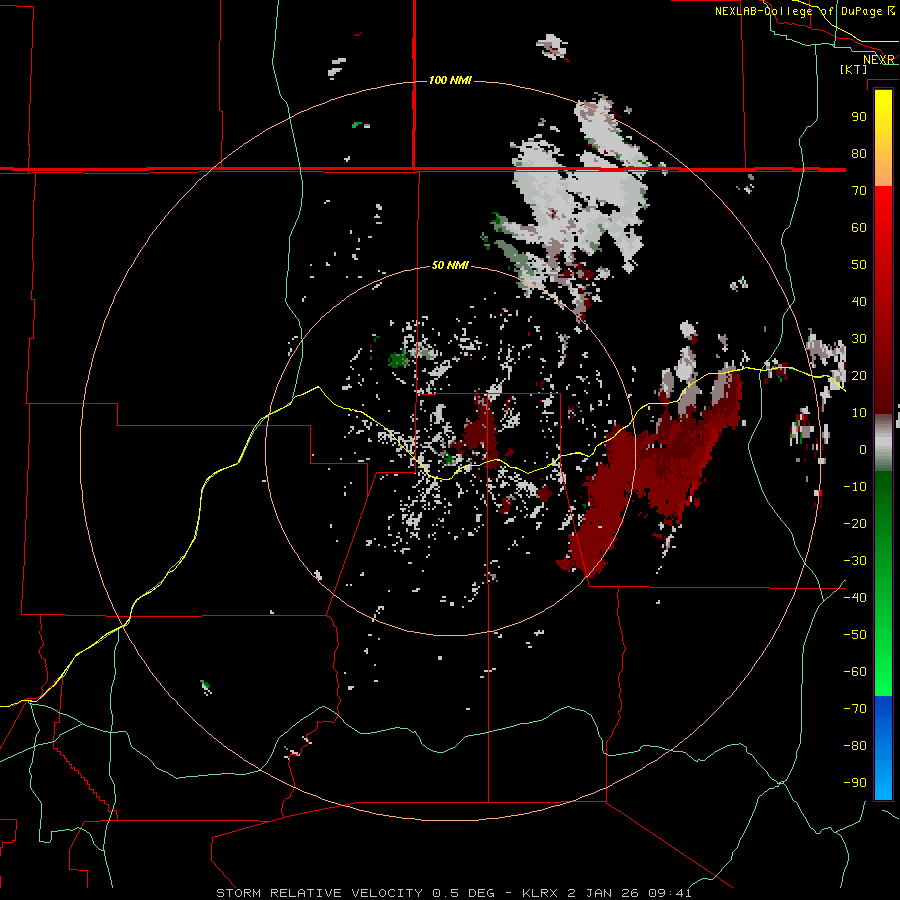Click the 0 scale label
900x900 pixels.
pos(863,450)
